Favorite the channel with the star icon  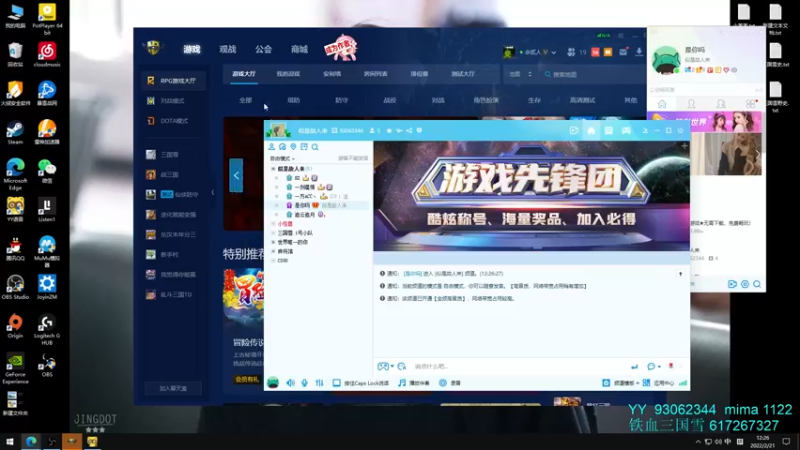tap(389, 131)
